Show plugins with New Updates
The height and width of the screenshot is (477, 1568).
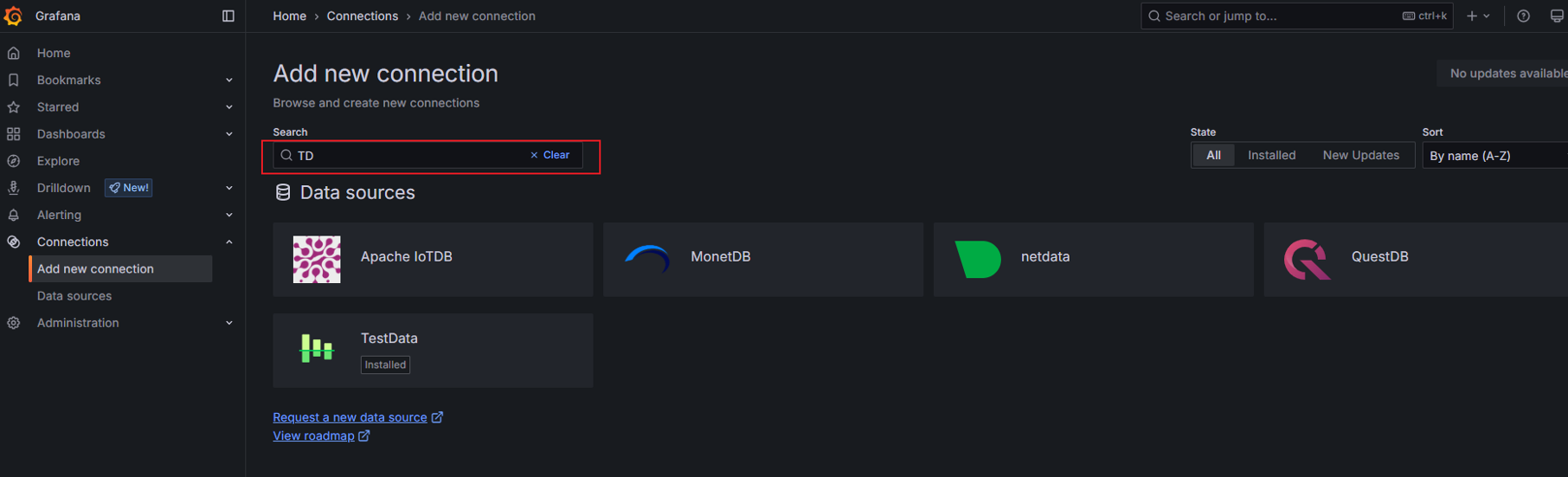pyautogui.click(x=1360, y=155)
